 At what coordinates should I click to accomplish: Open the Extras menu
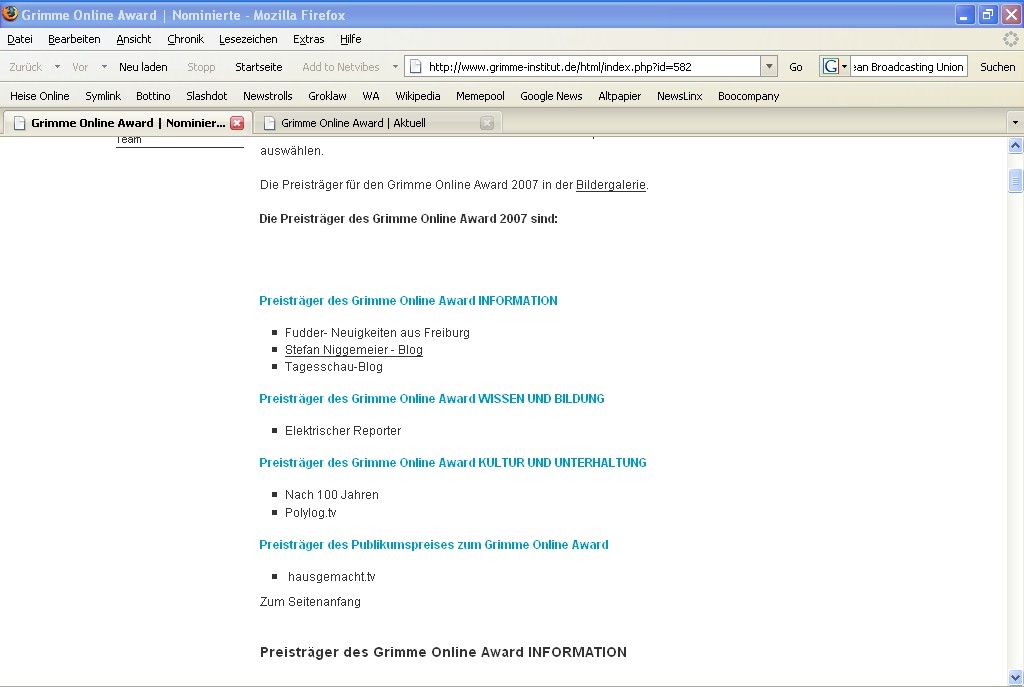(309, 39)
